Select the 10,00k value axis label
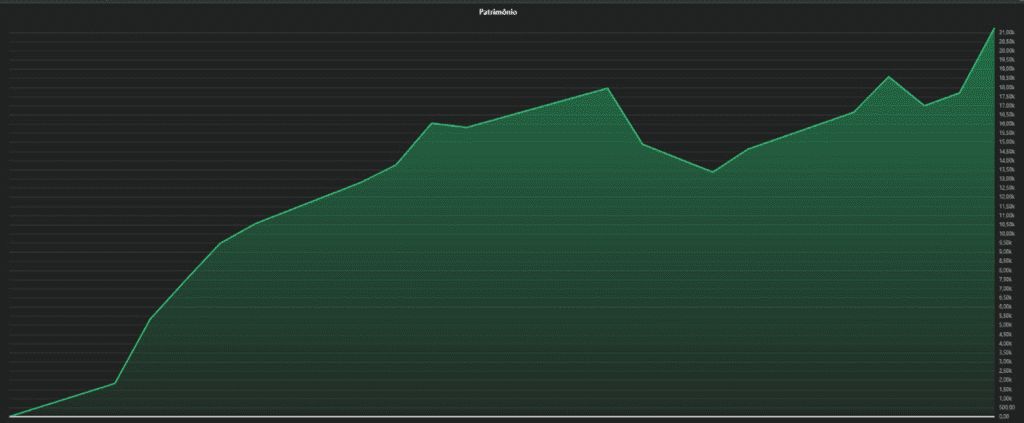This screenshot has height=423, width=1024. (x=1007, y=234)
